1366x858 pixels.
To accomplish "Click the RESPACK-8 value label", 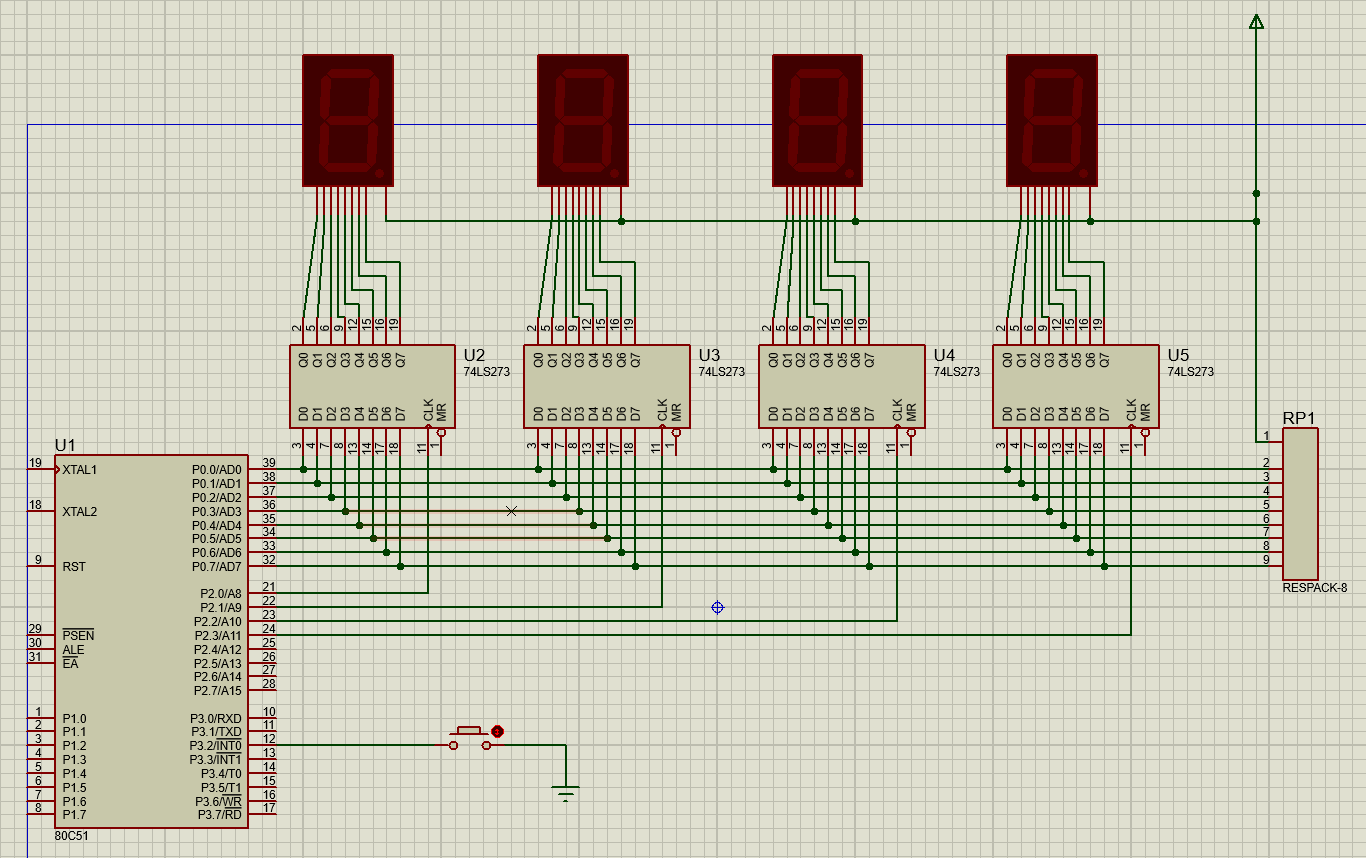I will coord(1315,588).
